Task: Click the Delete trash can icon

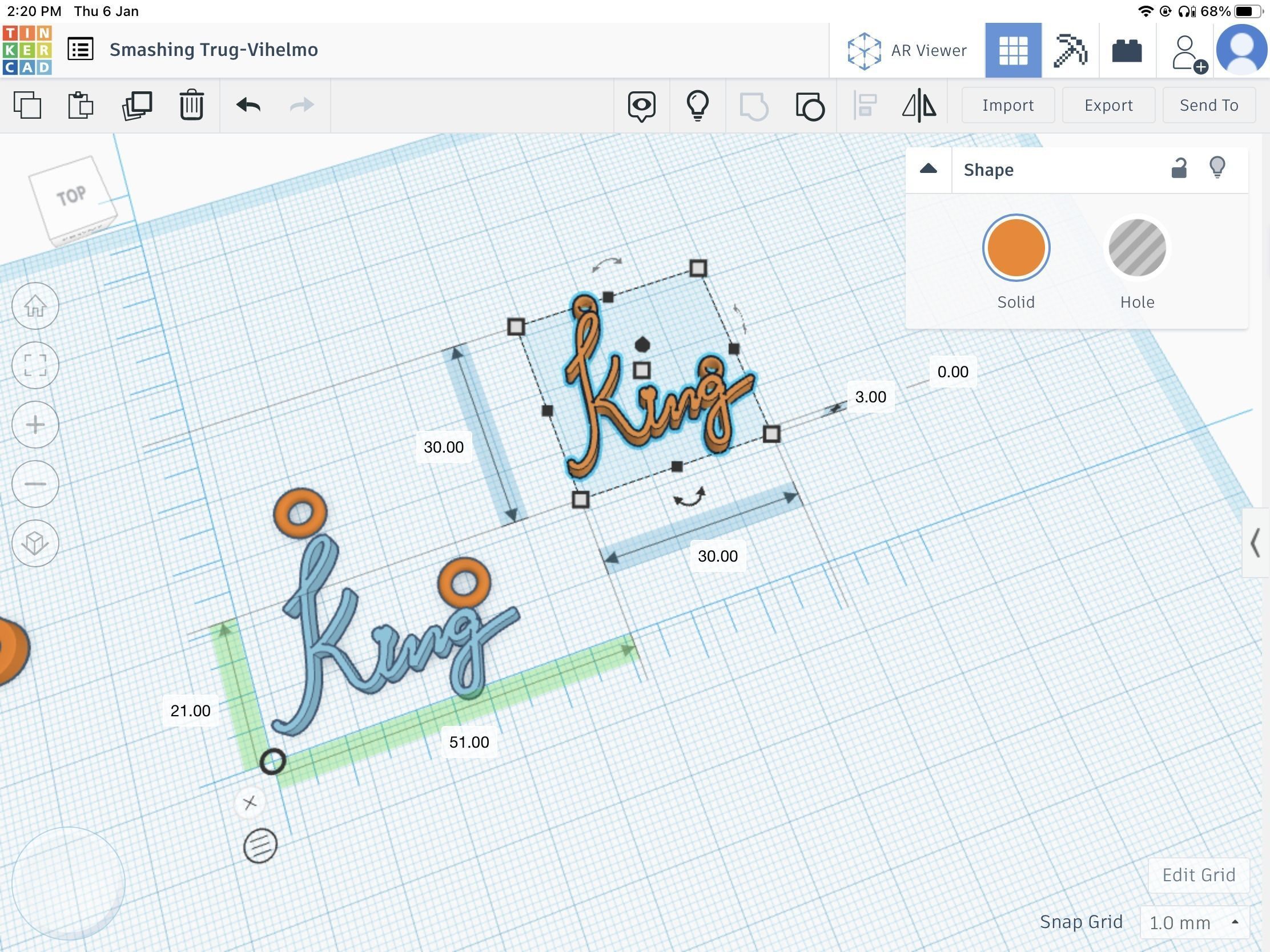Action: 191,105
